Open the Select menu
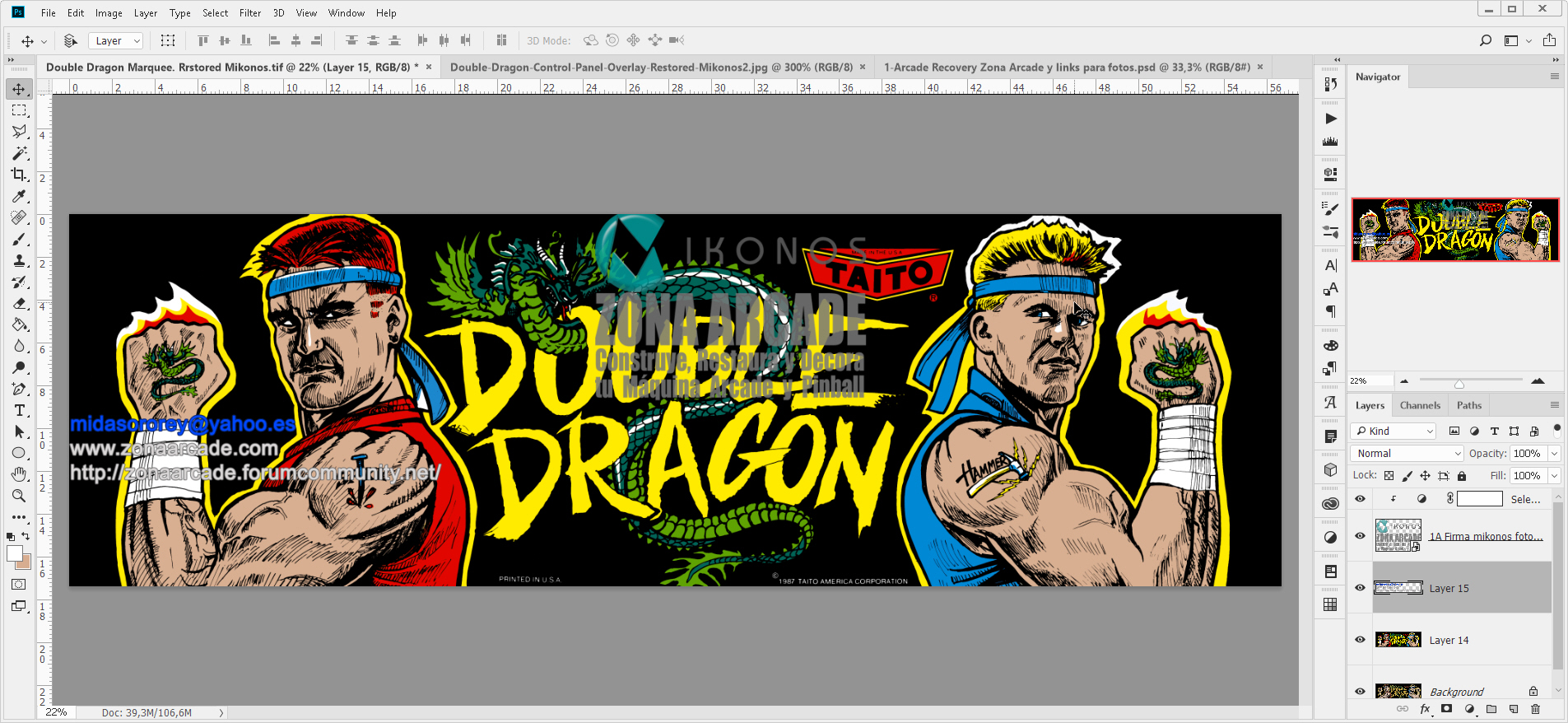The height and width of the screenshot is (723, 1568). [216, 13]
